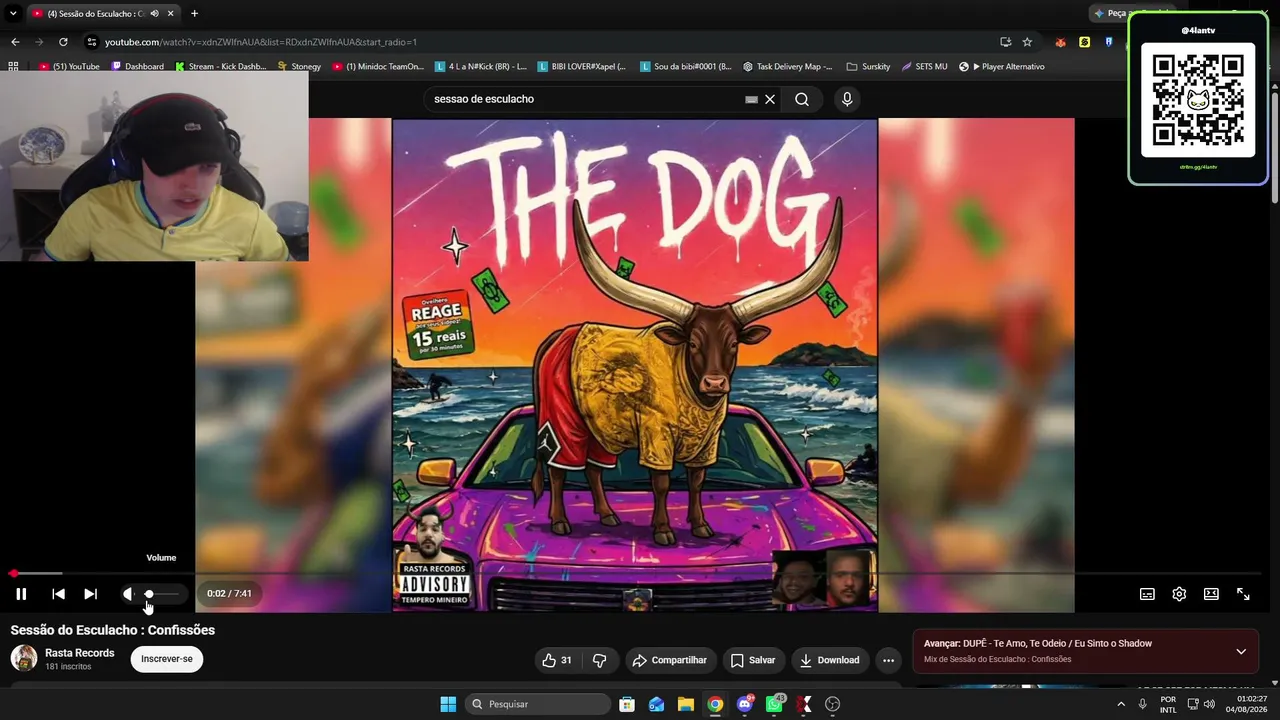Open the Minidoc TeamOn bookmark

pyautogui.click(x=378, y=66)
